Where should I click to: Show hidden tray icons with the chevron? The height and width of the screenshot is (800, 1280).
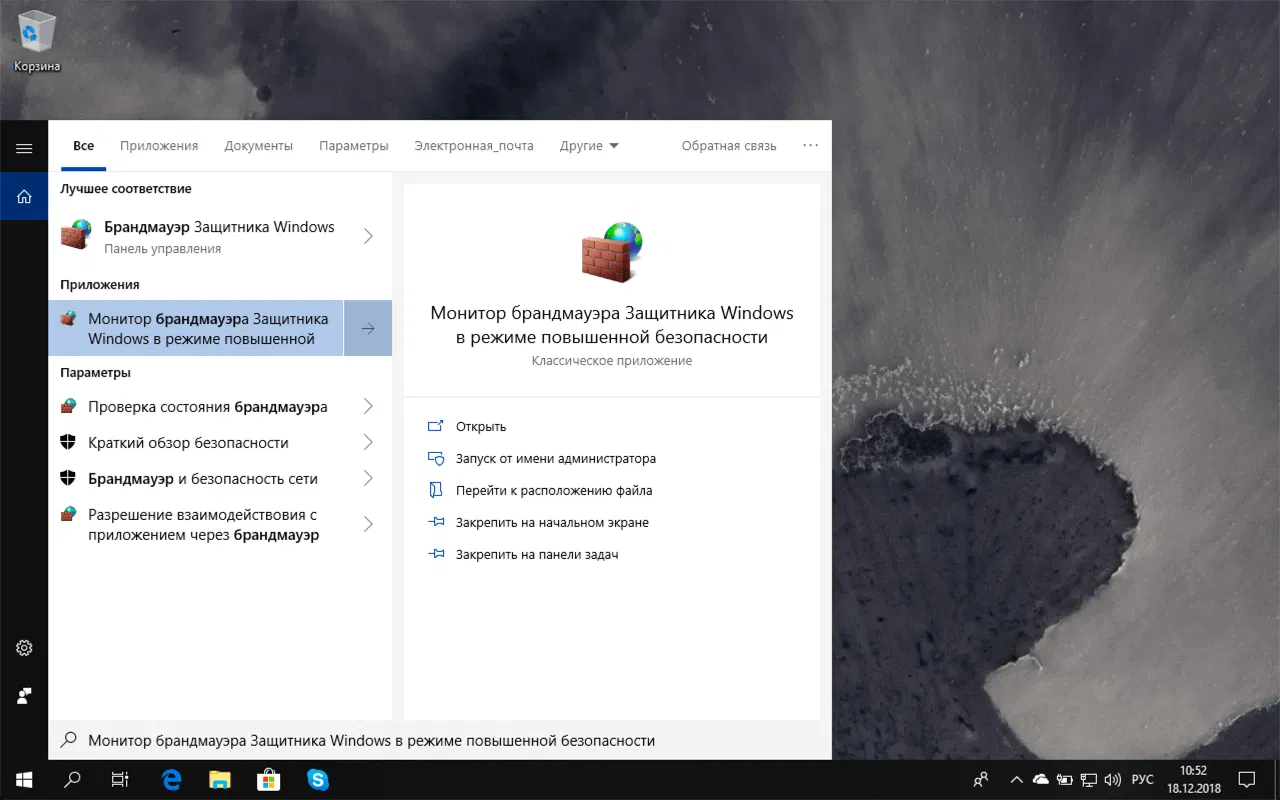coord(1016,779)
